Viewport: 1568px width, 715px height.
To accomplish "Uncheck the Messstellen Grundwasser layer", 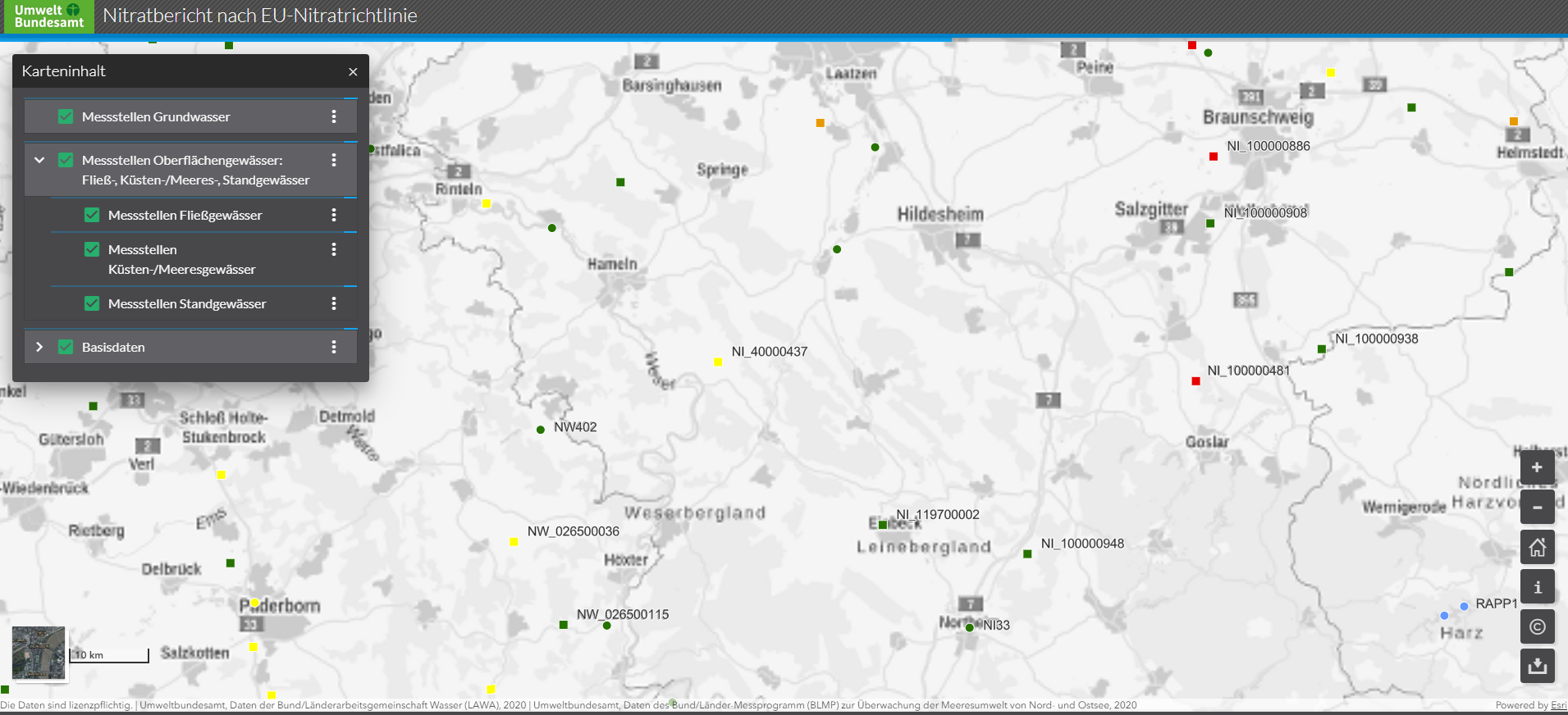I will click(66, 116).
